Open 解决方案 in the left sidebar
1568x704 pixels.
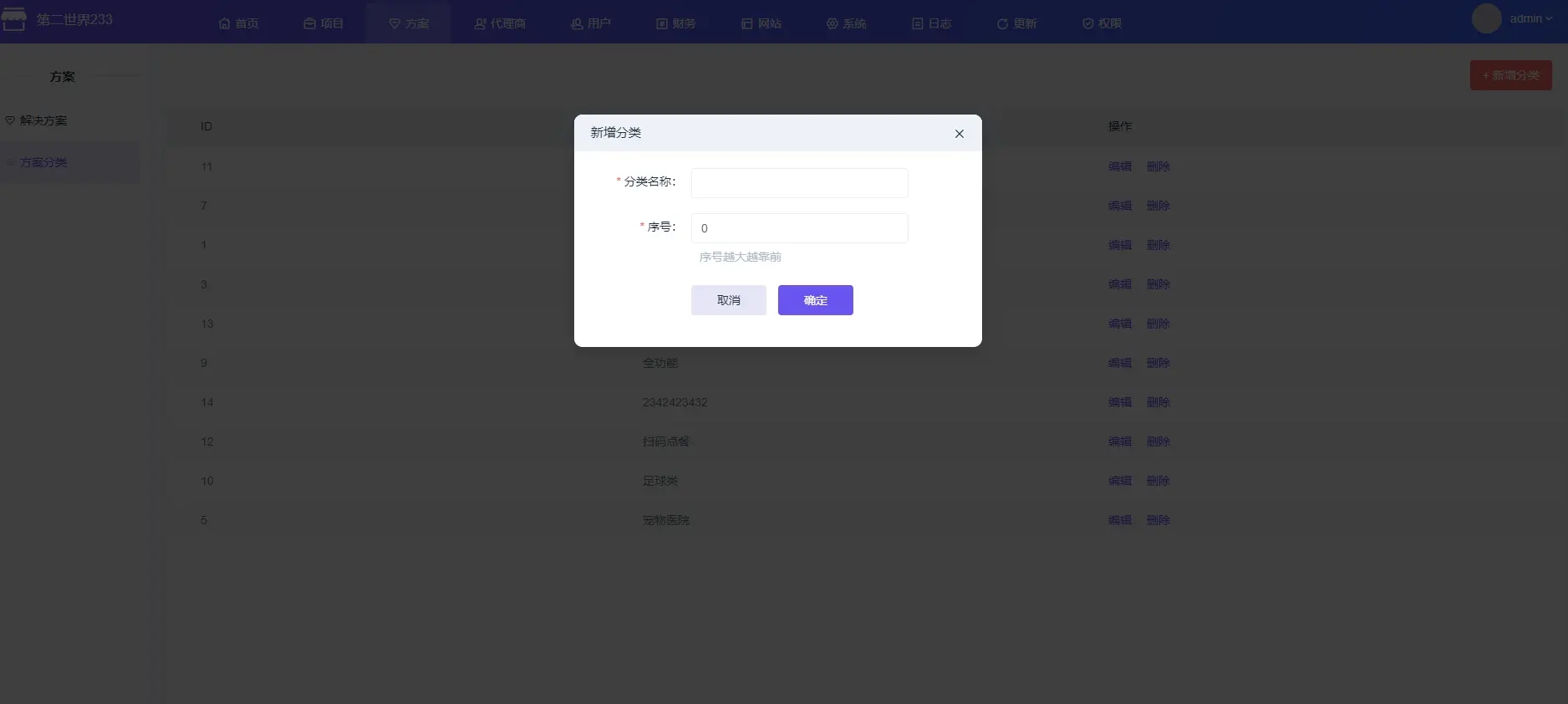pos(43,120)
